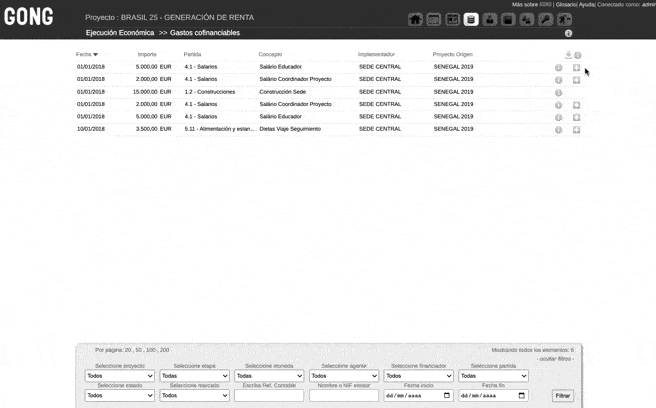The height and width of the screenshot is (408, 656).
Task: Open the Seleccione moneda dropdown
Action: (x=269, y=376)
